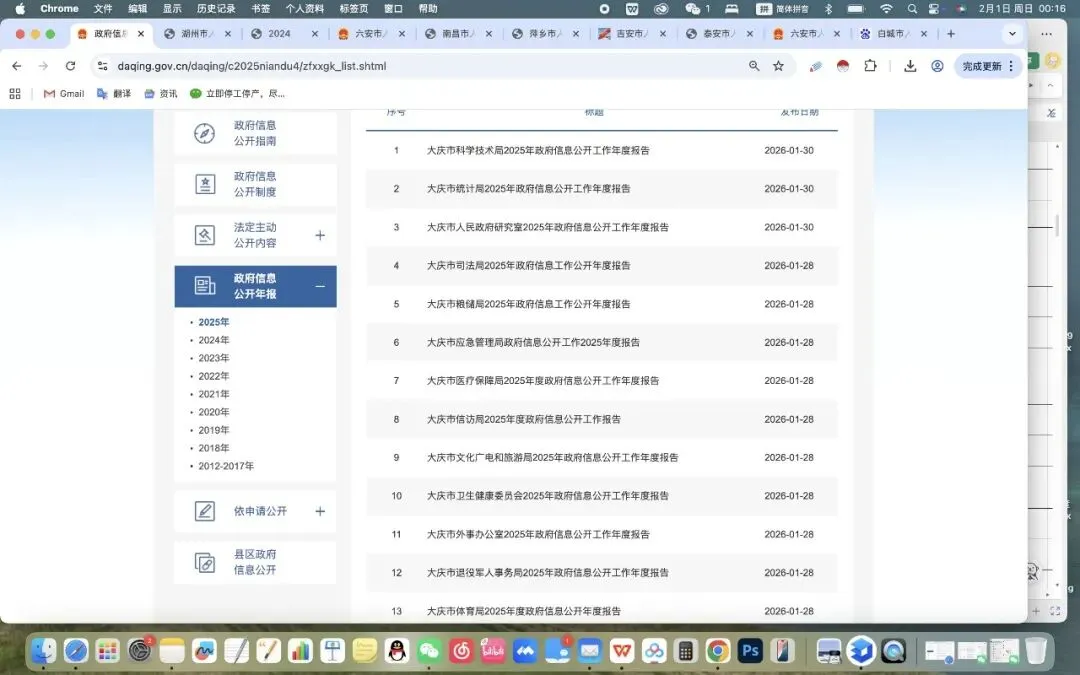This screenshot has width=1080, height=675.
Task: Select the 2012-2017年 annual report list
Action: coord(226,466)
